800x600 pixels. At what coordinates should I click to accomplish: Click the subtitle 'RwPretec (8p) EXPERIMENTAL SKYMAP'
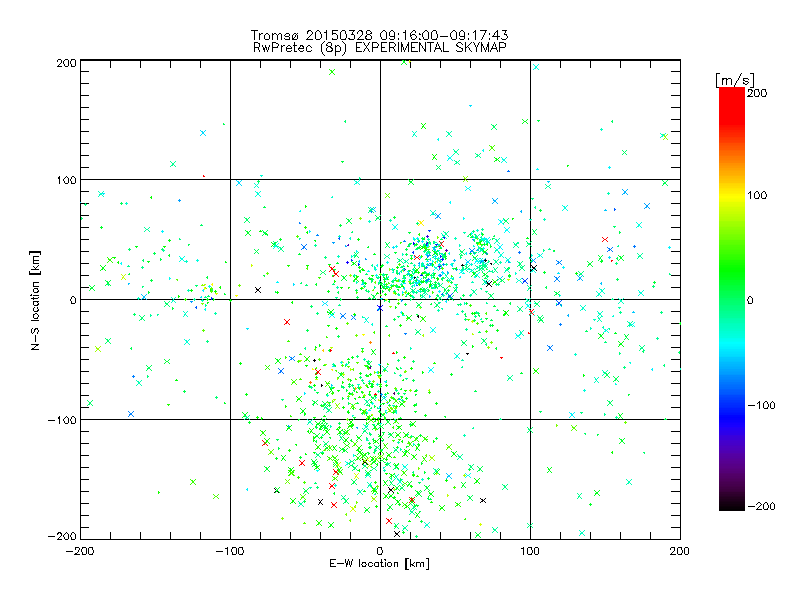380,48
